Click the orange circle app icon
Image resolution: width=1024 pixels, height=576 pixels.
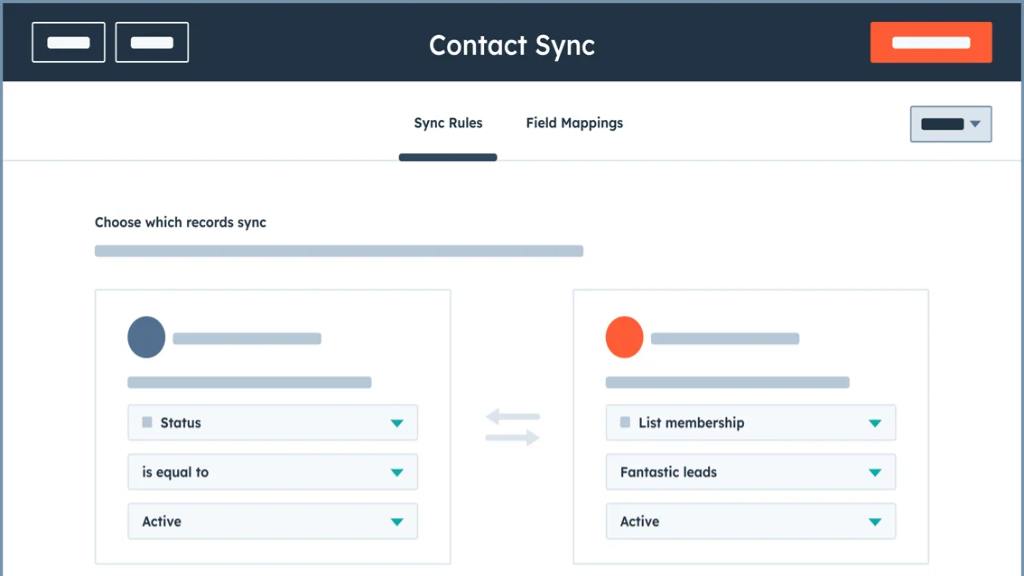click(x=624, y=338)
